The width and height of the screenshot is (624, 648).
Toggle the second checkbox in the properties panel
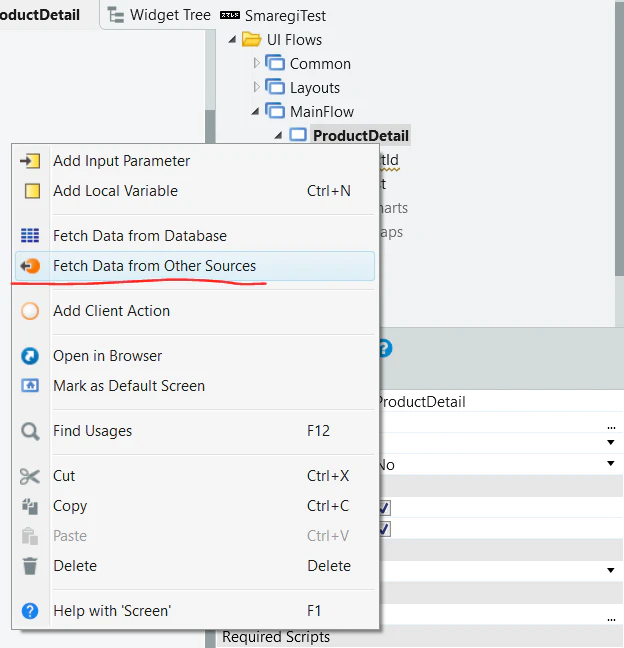[x=385, y=529]
